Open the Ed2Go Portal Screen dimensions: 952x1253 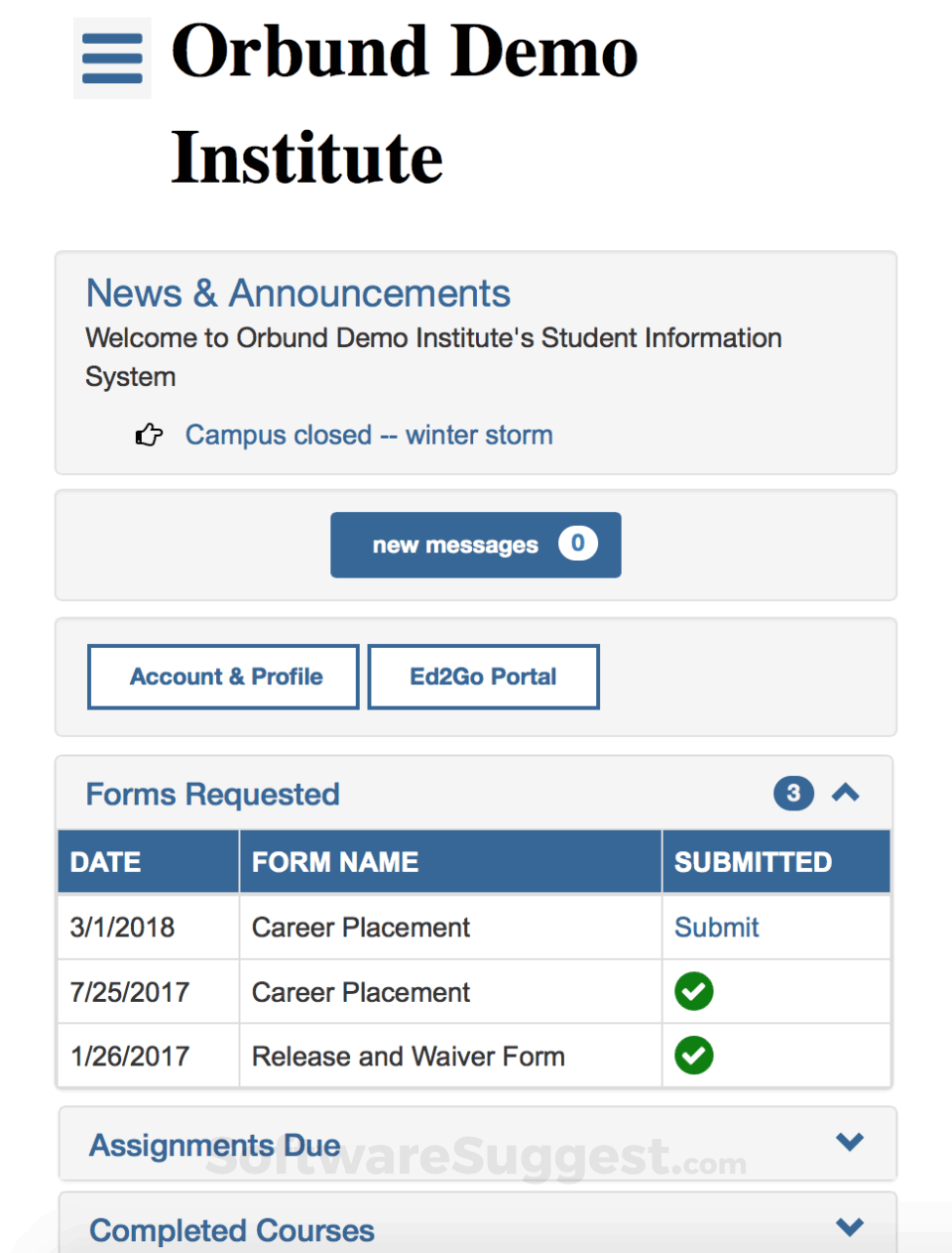tap(483, 677)
